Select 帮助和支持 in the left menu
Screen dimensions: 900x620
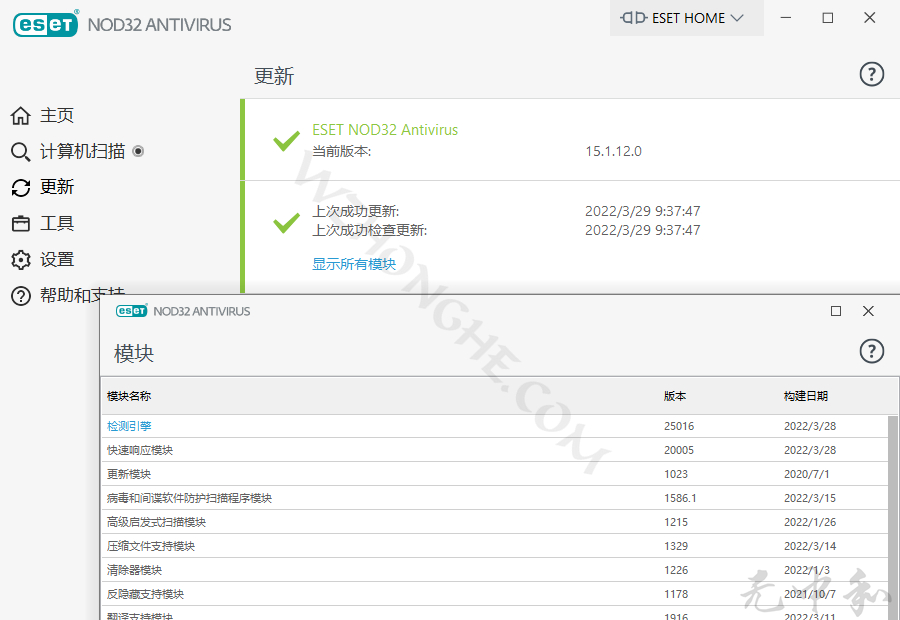click(x=66, y=295)
